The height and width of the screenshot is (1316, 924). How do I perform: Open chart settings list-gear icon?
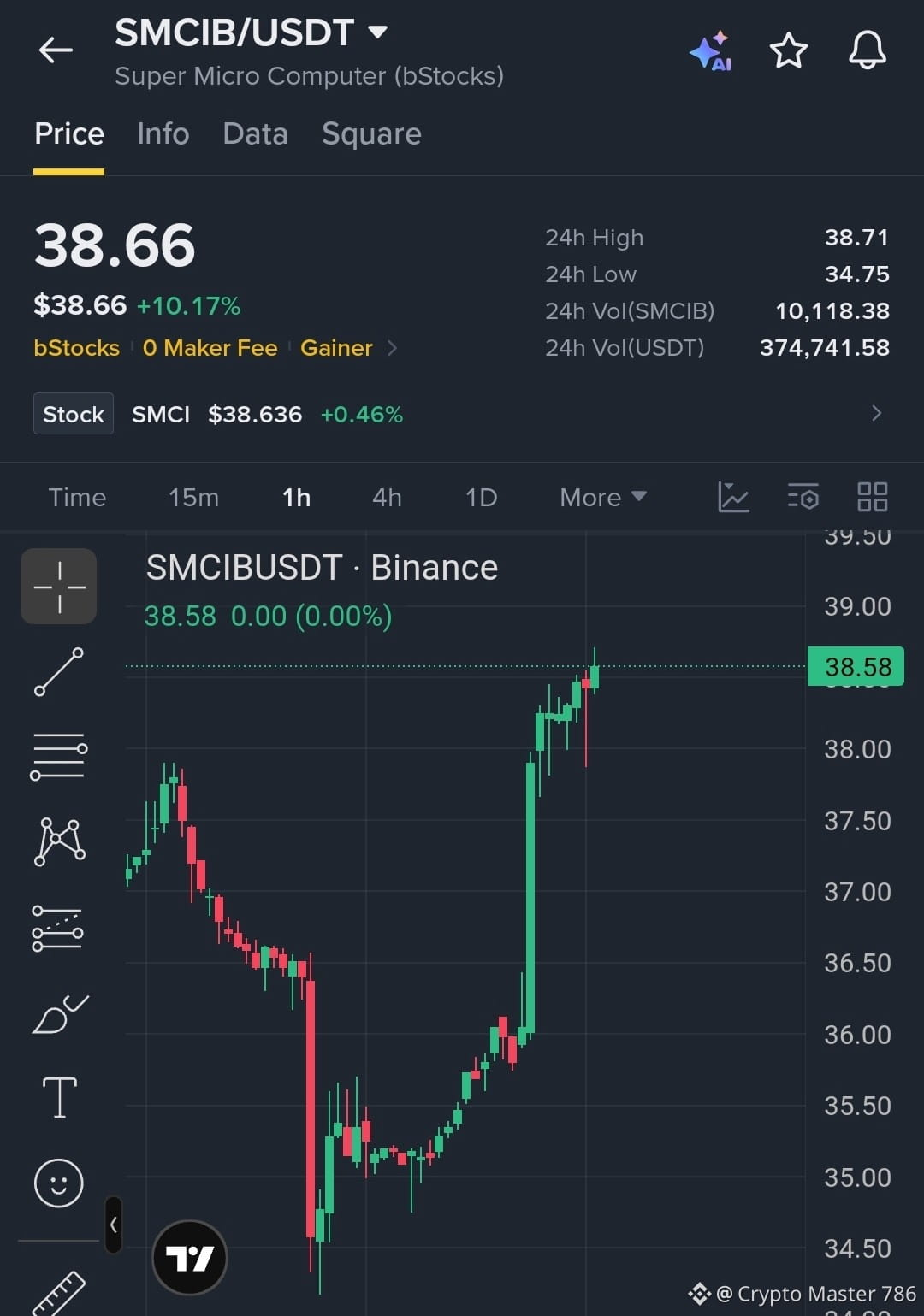click(x=803, y=497)
